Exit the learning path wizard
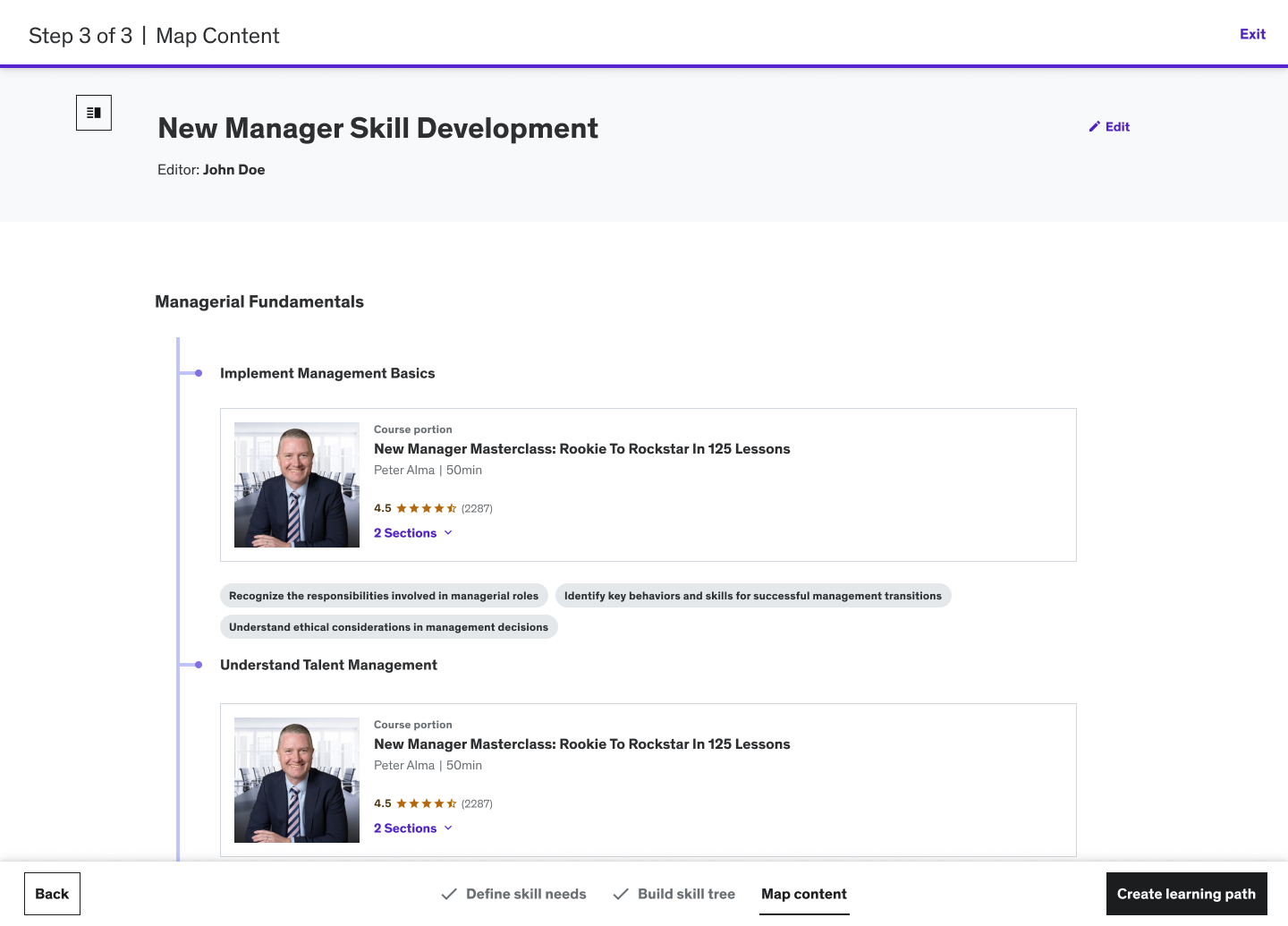The image size is (1288, 926). click(x=1252, y=34)
